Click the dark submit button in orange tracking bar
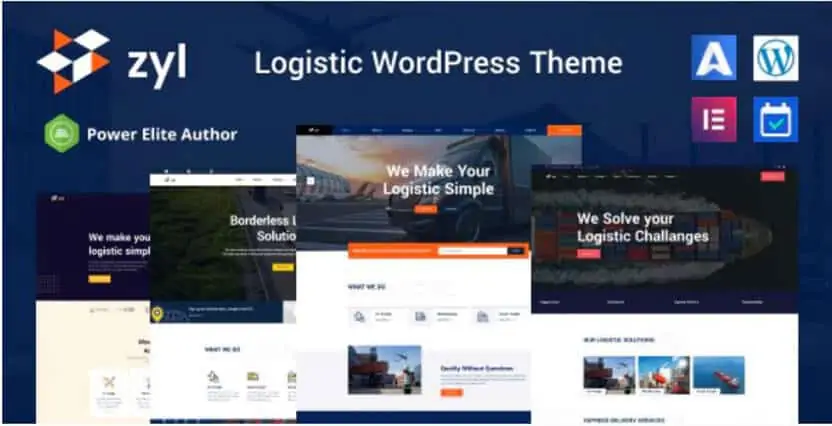832x426 pixels. (516, 251)
